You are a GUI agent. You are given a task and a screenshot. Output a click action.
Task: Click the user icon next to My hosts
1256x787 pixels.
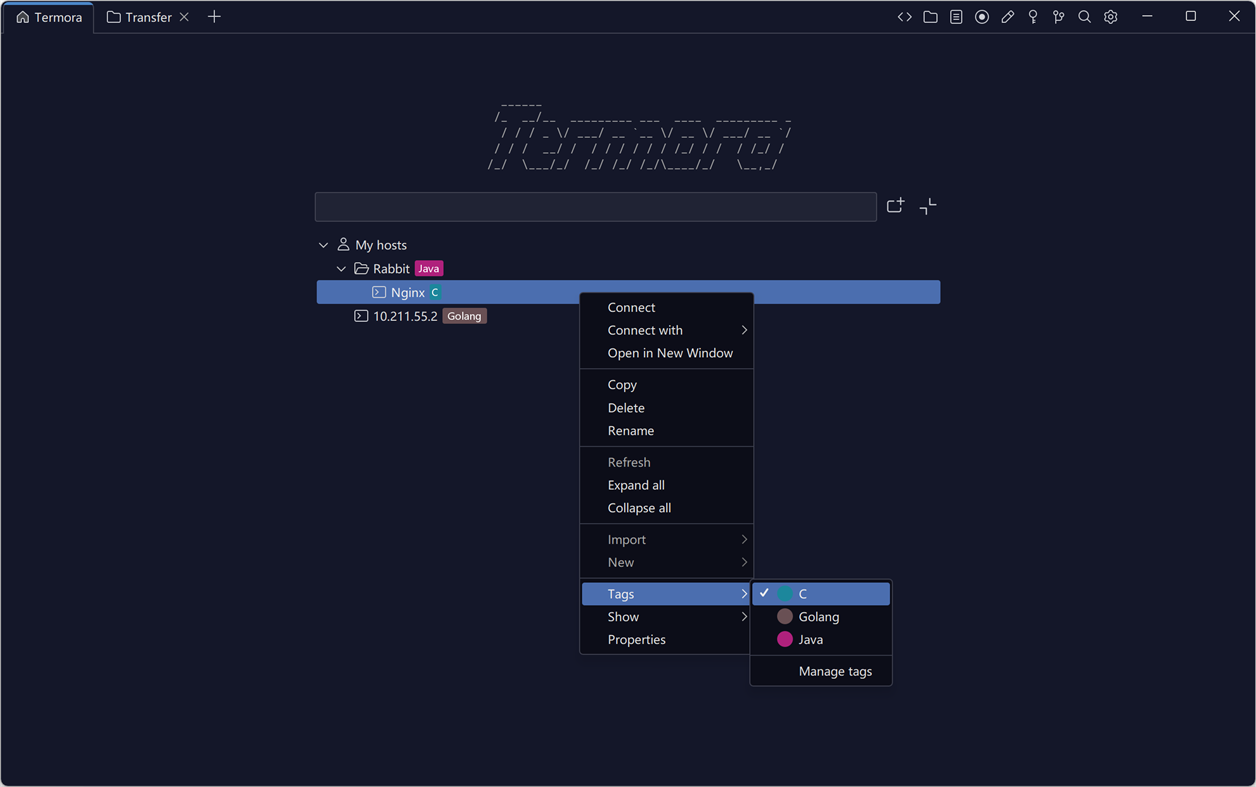click(x=343, y=244)
